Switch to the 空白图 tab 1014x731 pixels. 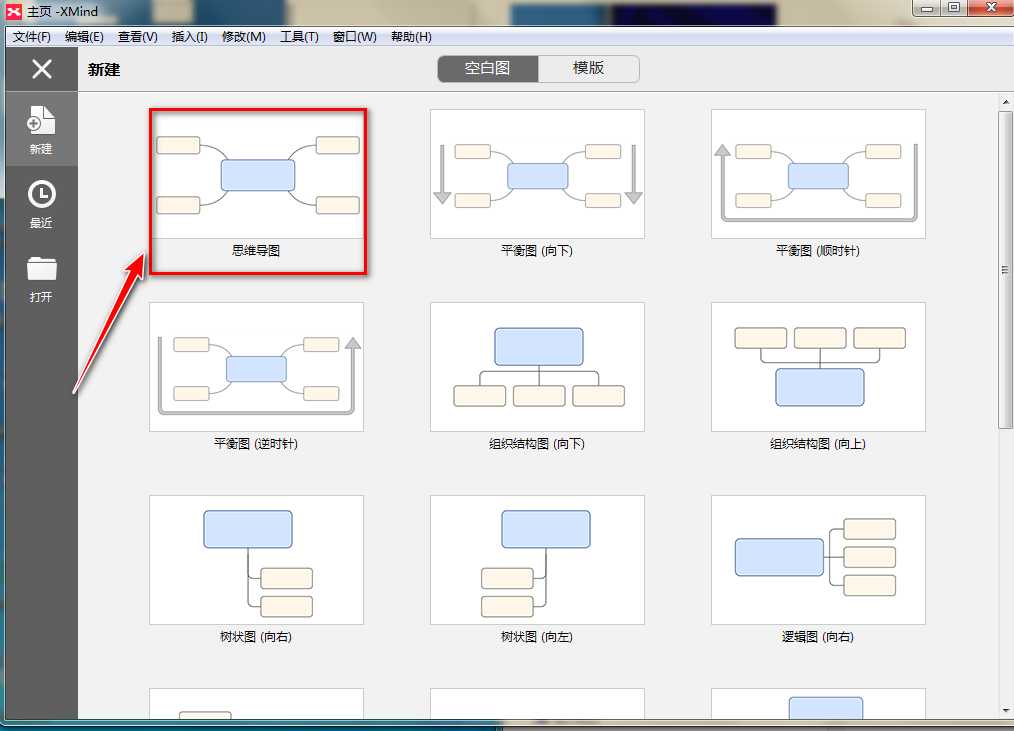tap(488, 69)
